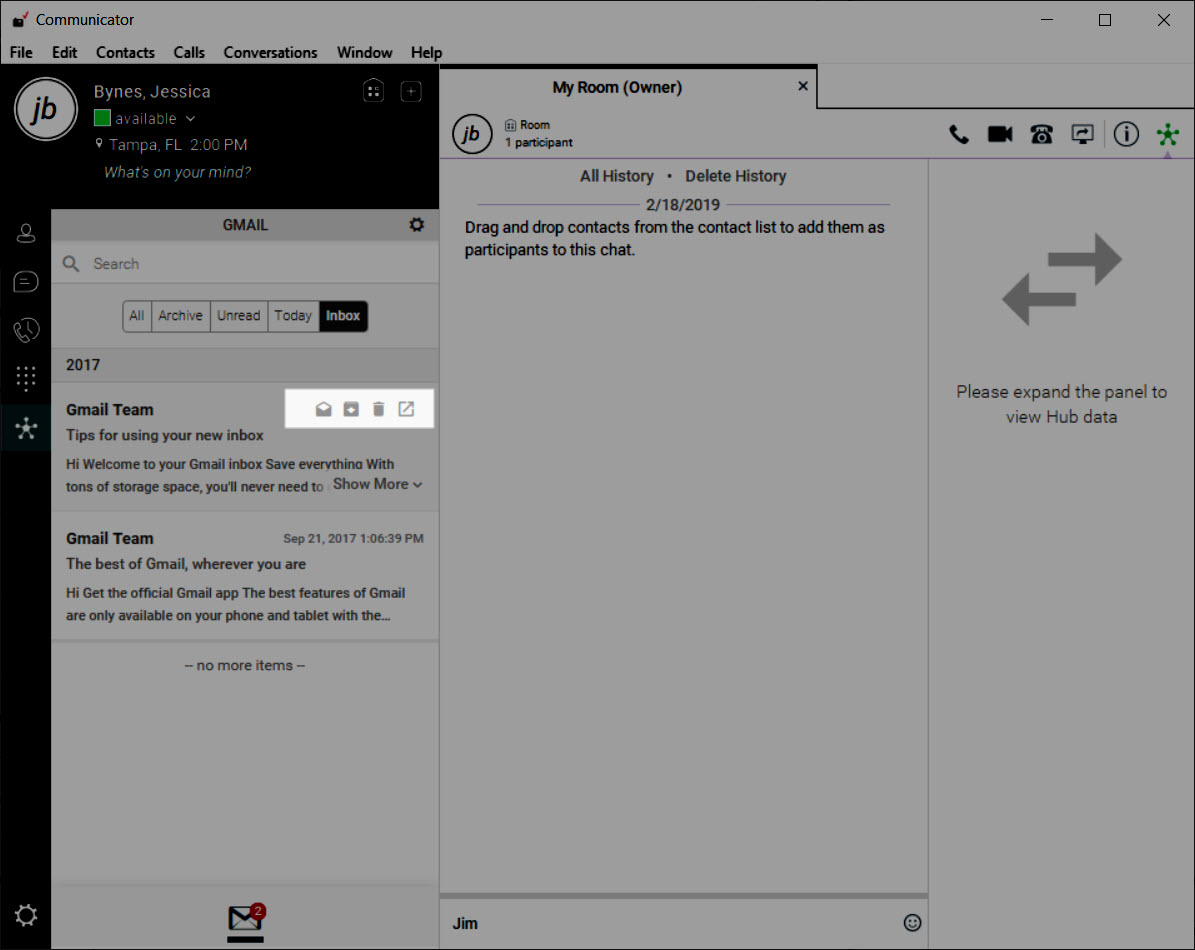
Task: Select the Today email filter
Action: tap(293, 315)
